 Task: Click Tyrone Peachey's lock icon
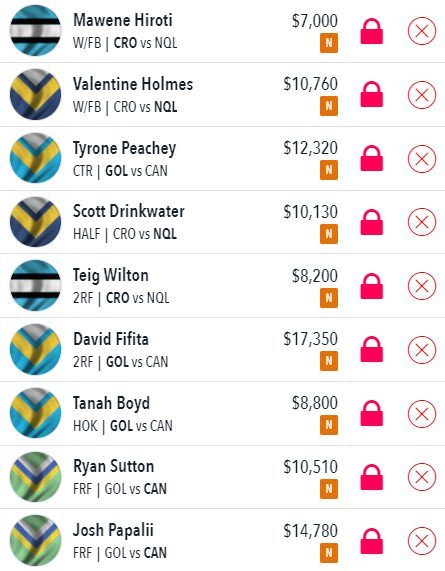click(x=371, y=158)
